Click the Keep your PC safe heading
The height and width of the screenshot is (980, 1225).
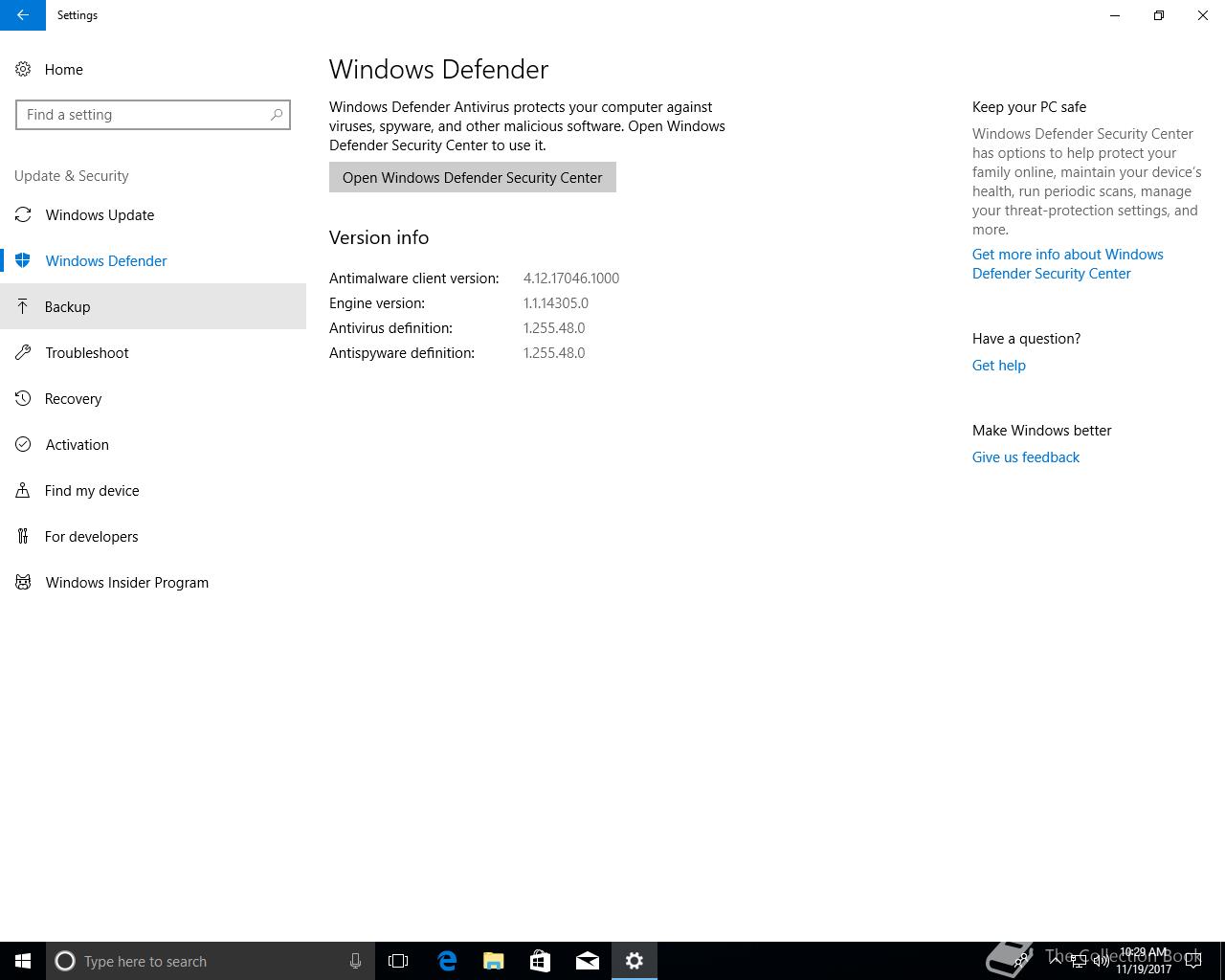pyautogui.click(x=1030, y=107)
